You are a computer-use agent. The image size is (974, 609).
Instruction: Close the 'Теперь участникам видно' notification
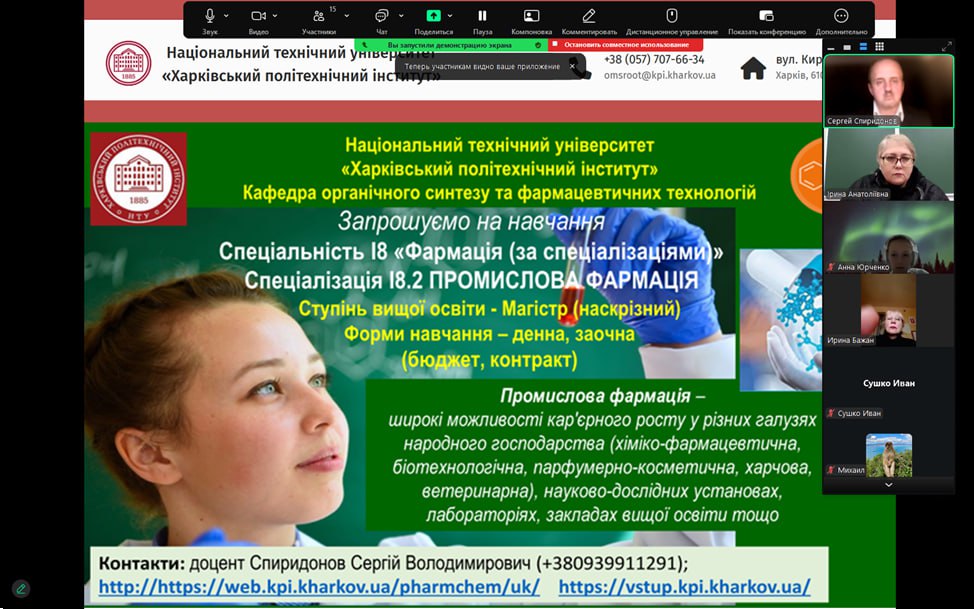coord(572,66)
